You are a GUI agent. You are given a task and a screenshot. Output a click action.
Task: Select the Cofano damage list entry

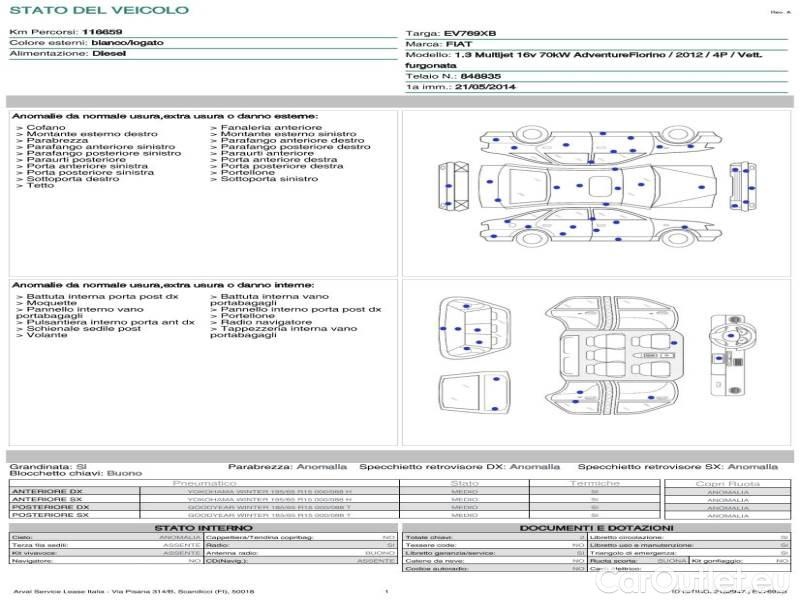point(46,128)
